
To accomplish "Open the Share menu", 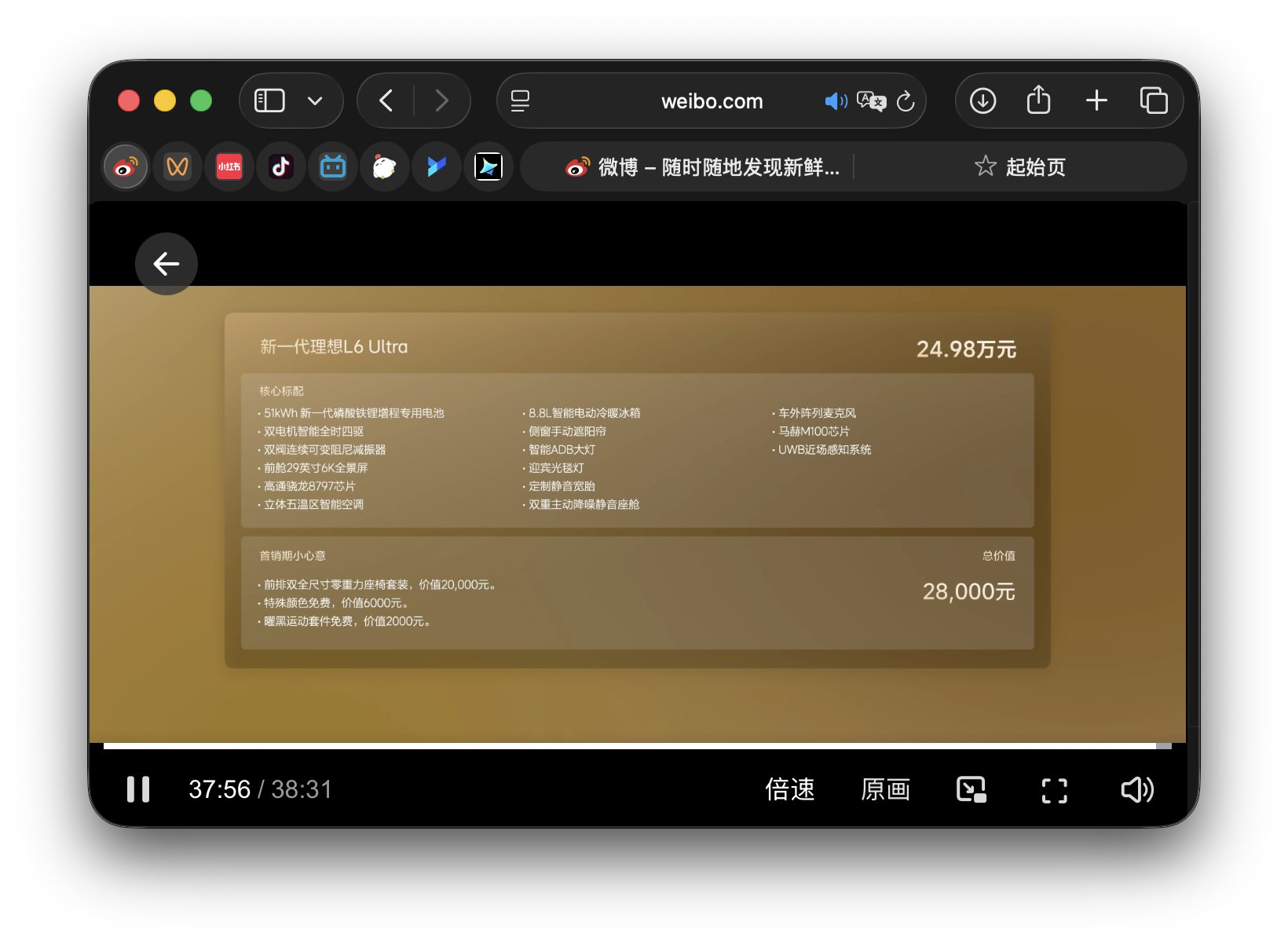I will 1038,100.
